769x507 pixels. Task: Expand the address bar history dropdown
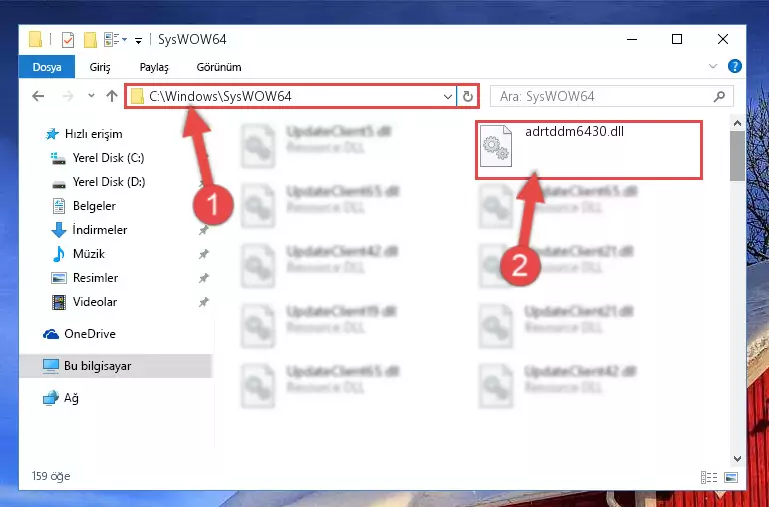(448, 97)
